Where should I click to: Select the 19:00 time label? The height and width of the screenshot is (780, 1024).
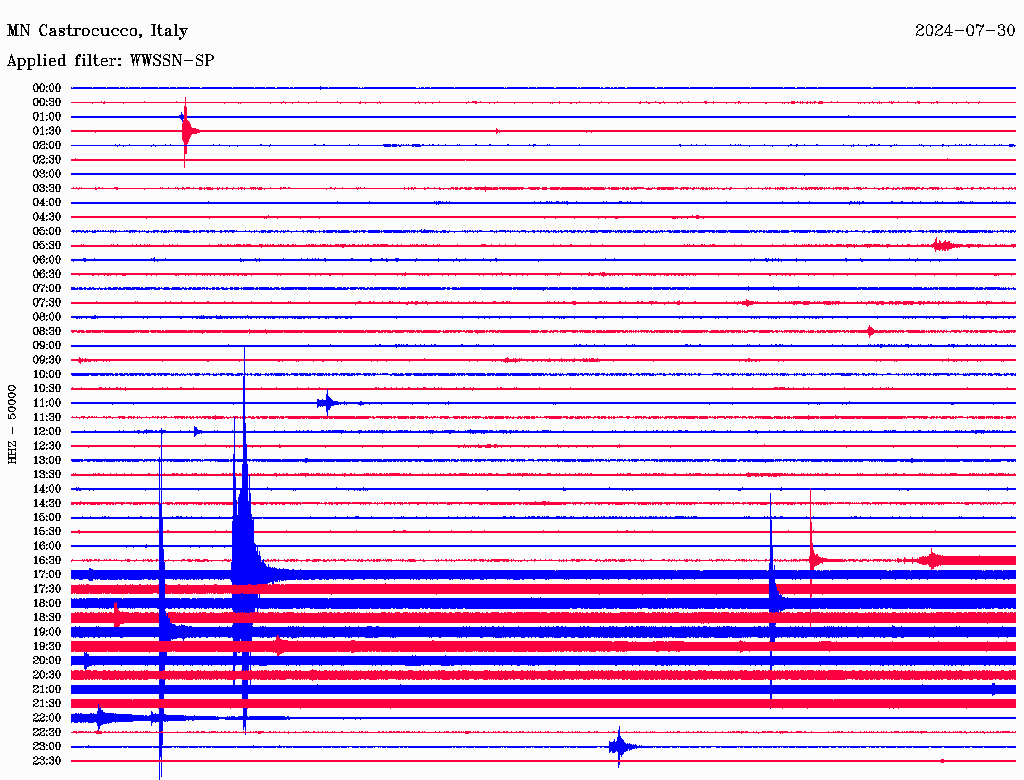pyautogui.click(x=46, y=632)
